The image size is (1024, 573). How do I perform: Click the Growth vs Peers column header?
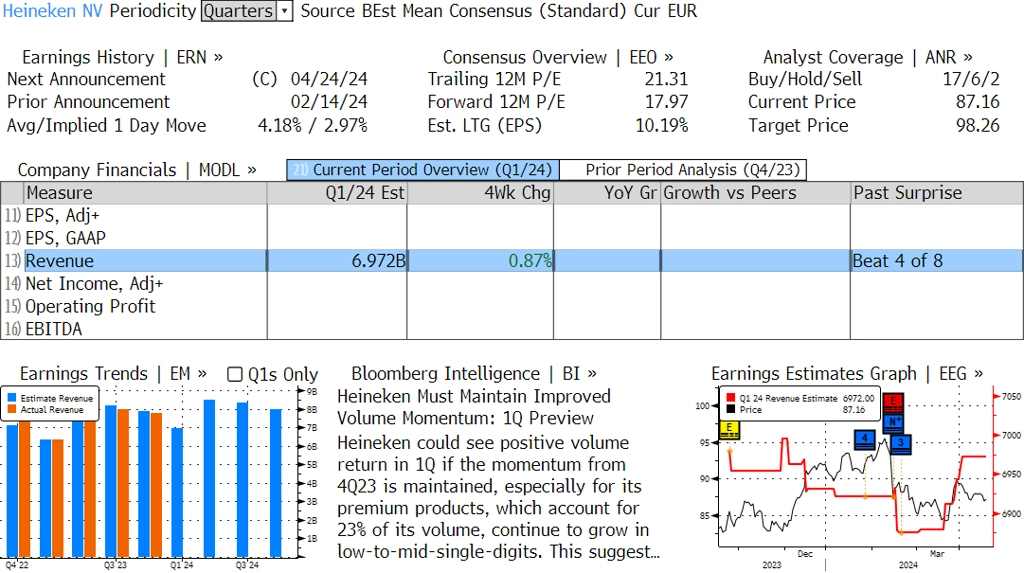(x=756, y=193)
